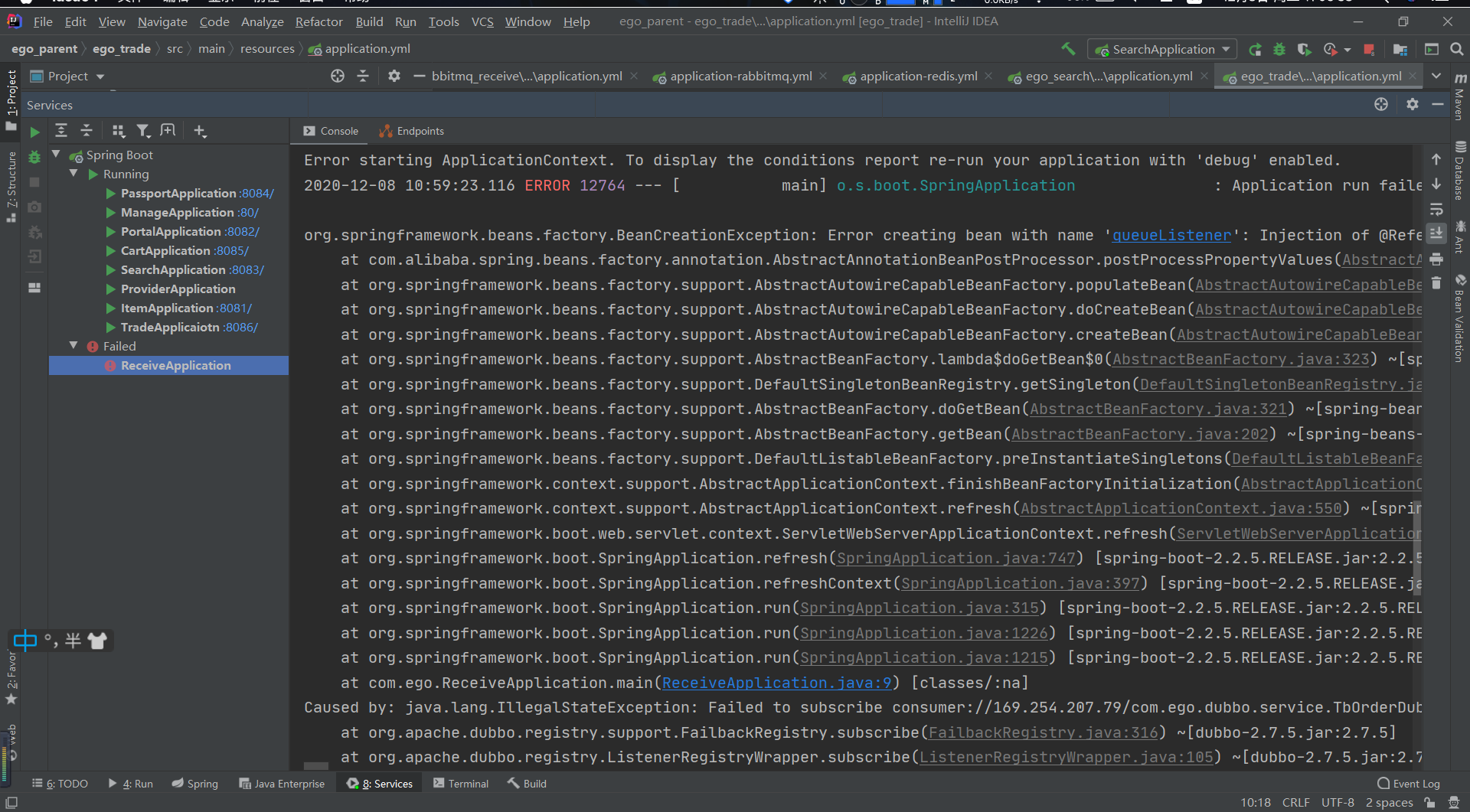This screenshot has width=1470, height=812.
Task: Open the Refactor menu
Action: (x=318, y=21)
